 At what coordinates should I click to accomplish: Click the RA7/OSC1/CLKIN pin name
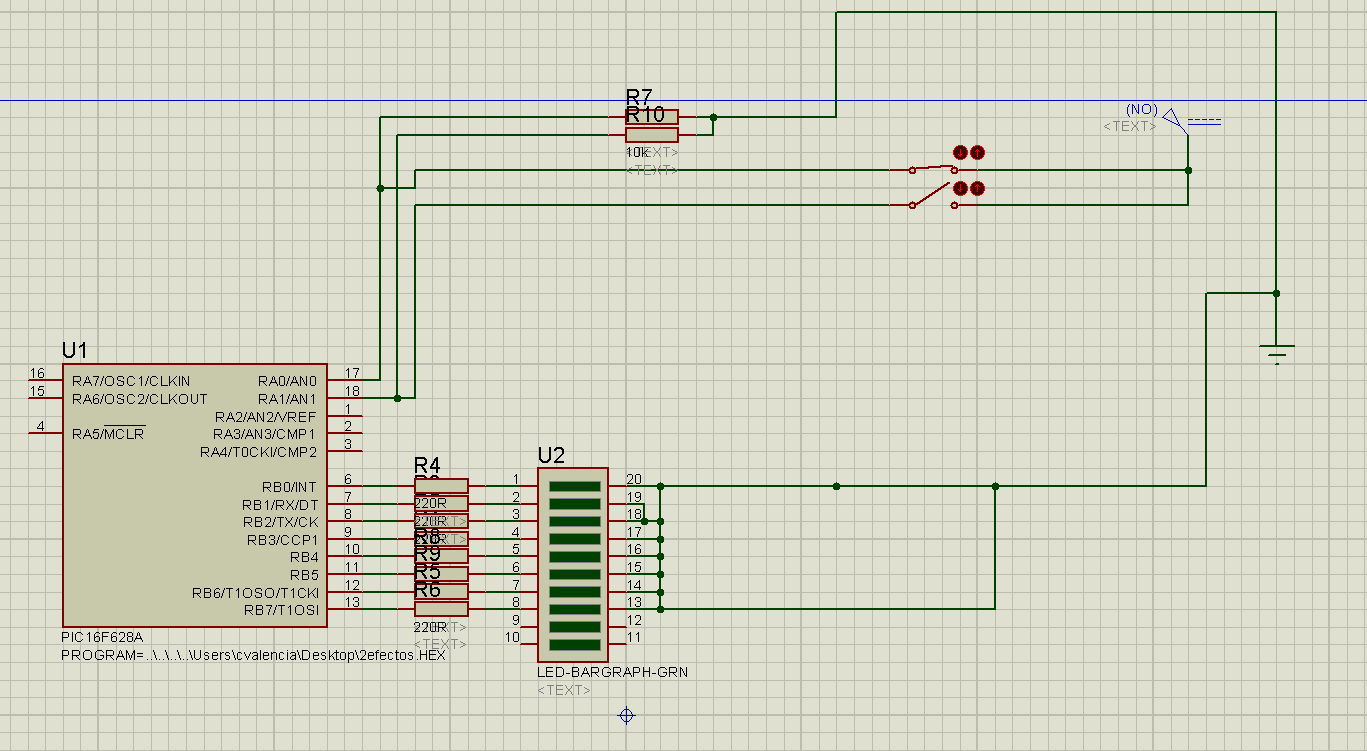(x=131, y=381)
